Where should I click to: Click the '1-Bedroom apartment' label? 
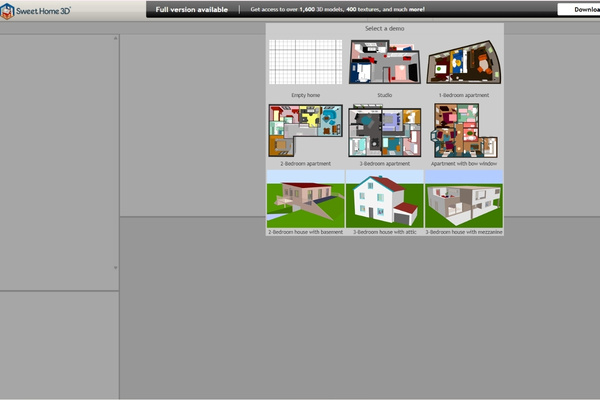[464, 95]
